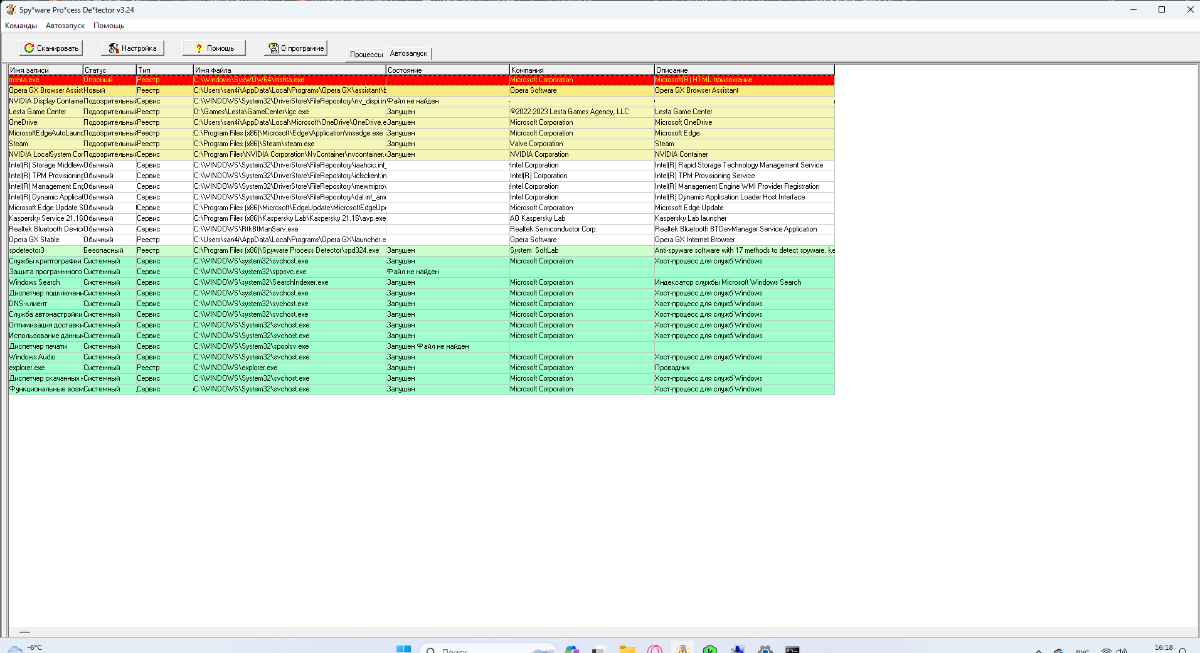Sort by the Имя записи column header
The height and width of the screenshot is (653, 1200).
click(45, 70)
